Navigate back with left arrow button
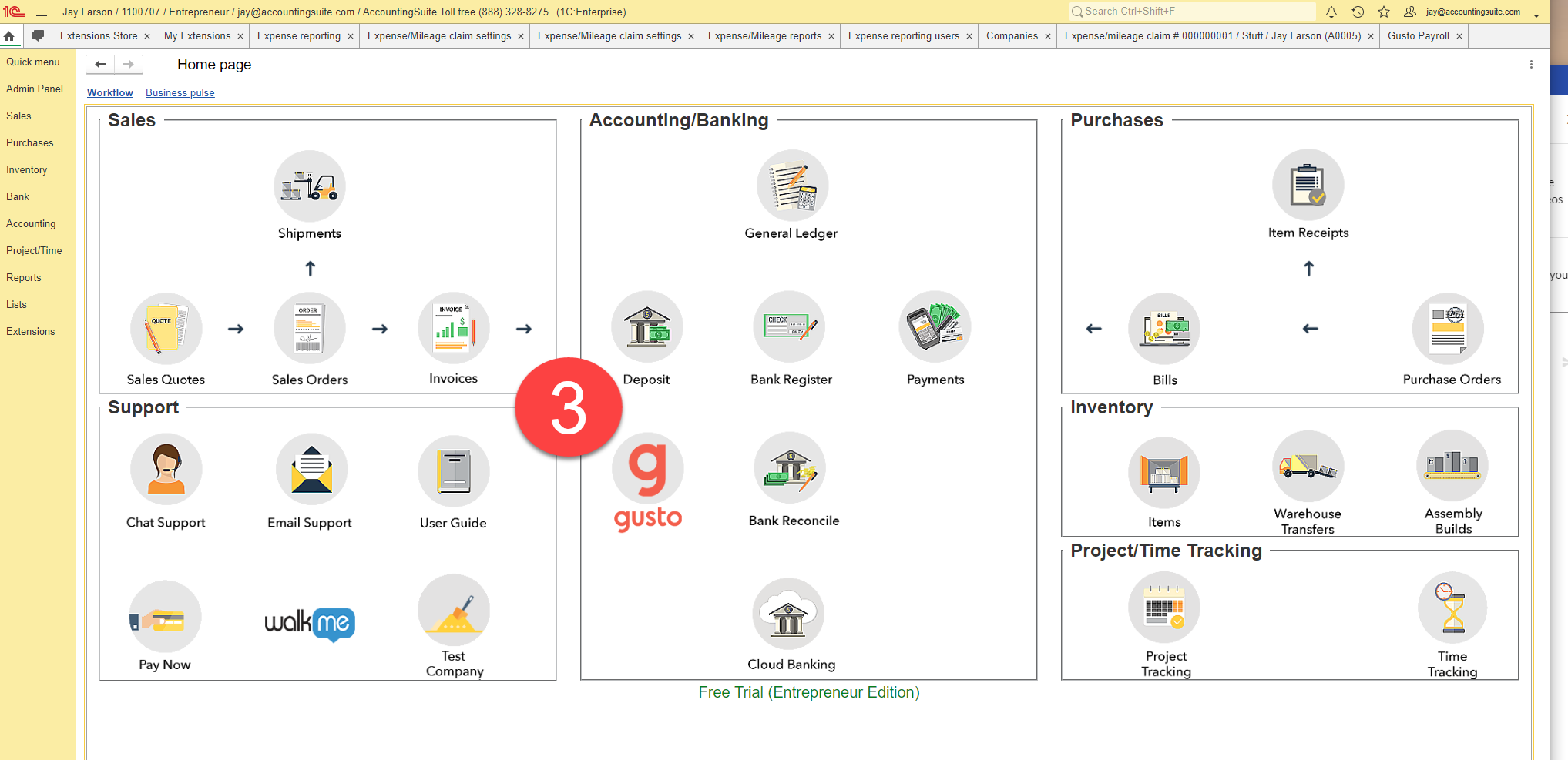The image size is (1568, 760). [100, 65]
